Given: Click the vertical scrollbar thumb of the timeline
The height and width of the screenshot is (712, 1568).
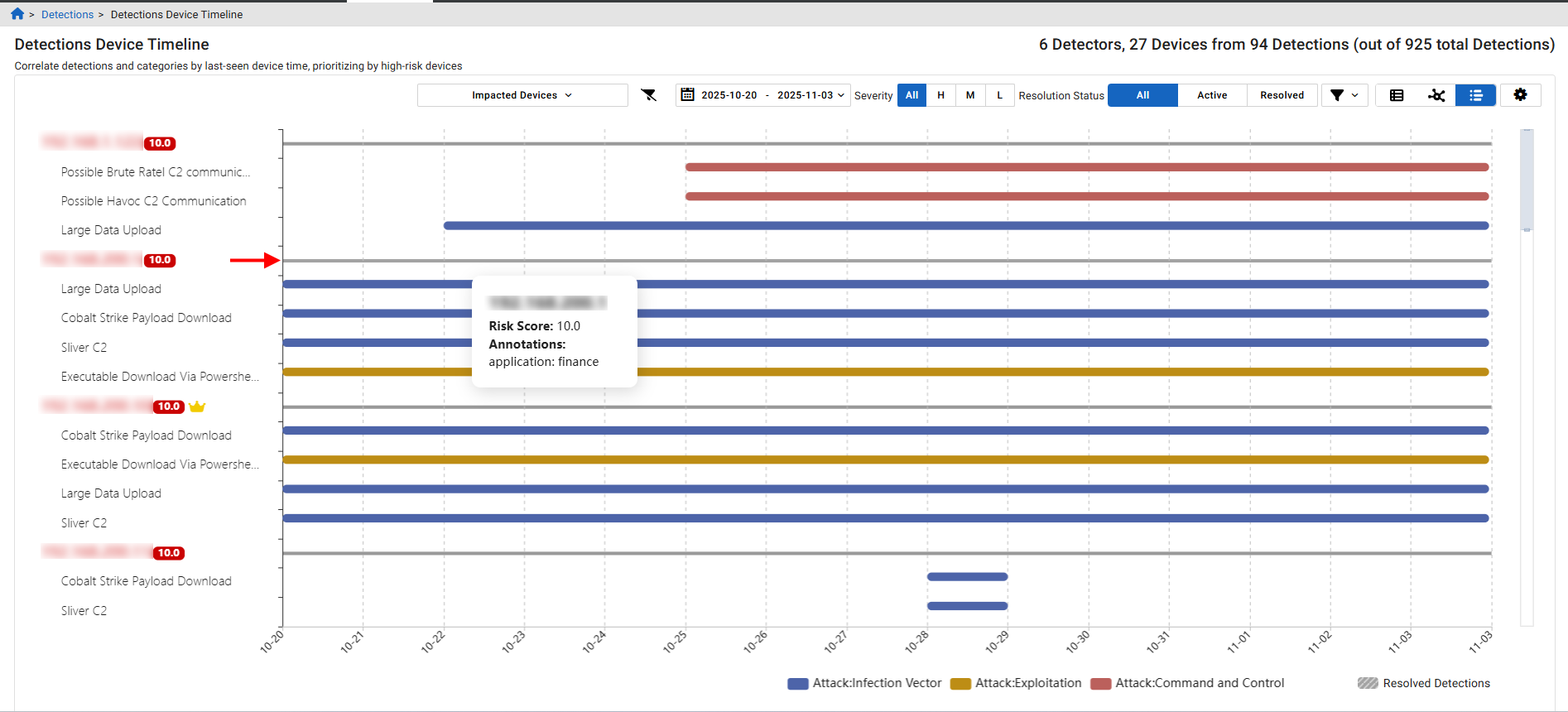Looking at the screenshot, I should click(1527, 179).
